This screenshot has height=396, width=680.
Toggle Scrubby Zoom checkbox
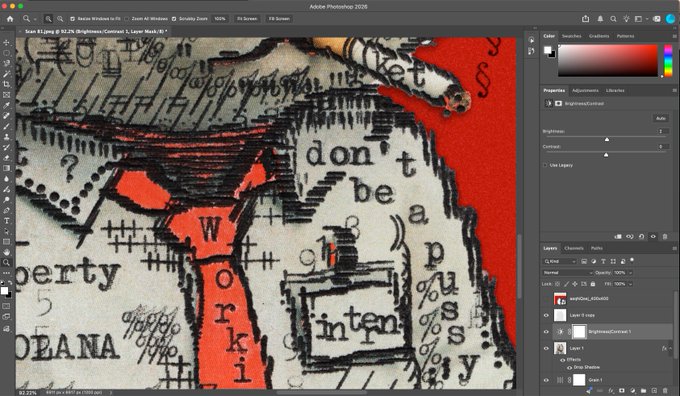pyautogui.click(x=174, y=19)
